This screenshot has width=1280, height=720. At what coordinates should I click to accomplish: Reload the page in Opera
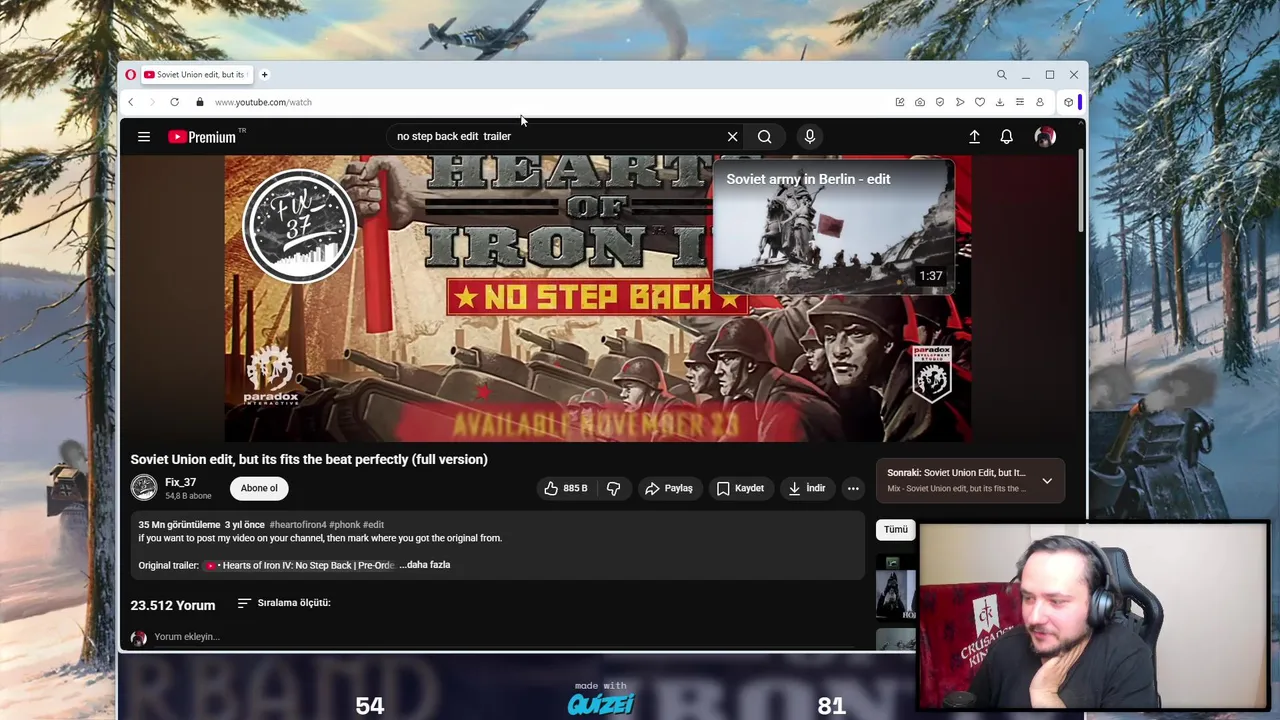pyautogui.click(x=174, y=102)
